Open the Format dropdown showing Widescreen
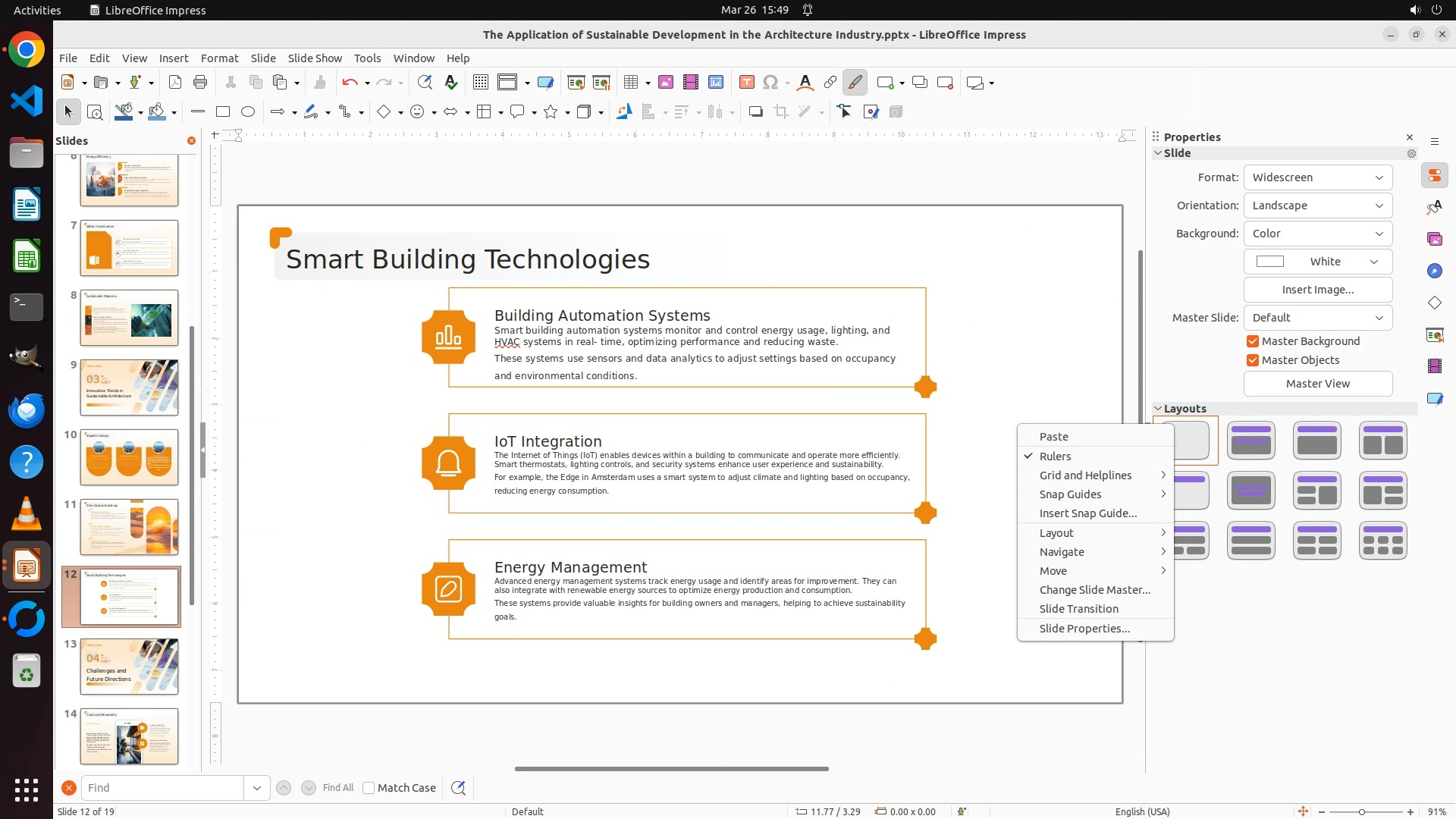Screen dimensions: 1456x819 click(1317, 177)
